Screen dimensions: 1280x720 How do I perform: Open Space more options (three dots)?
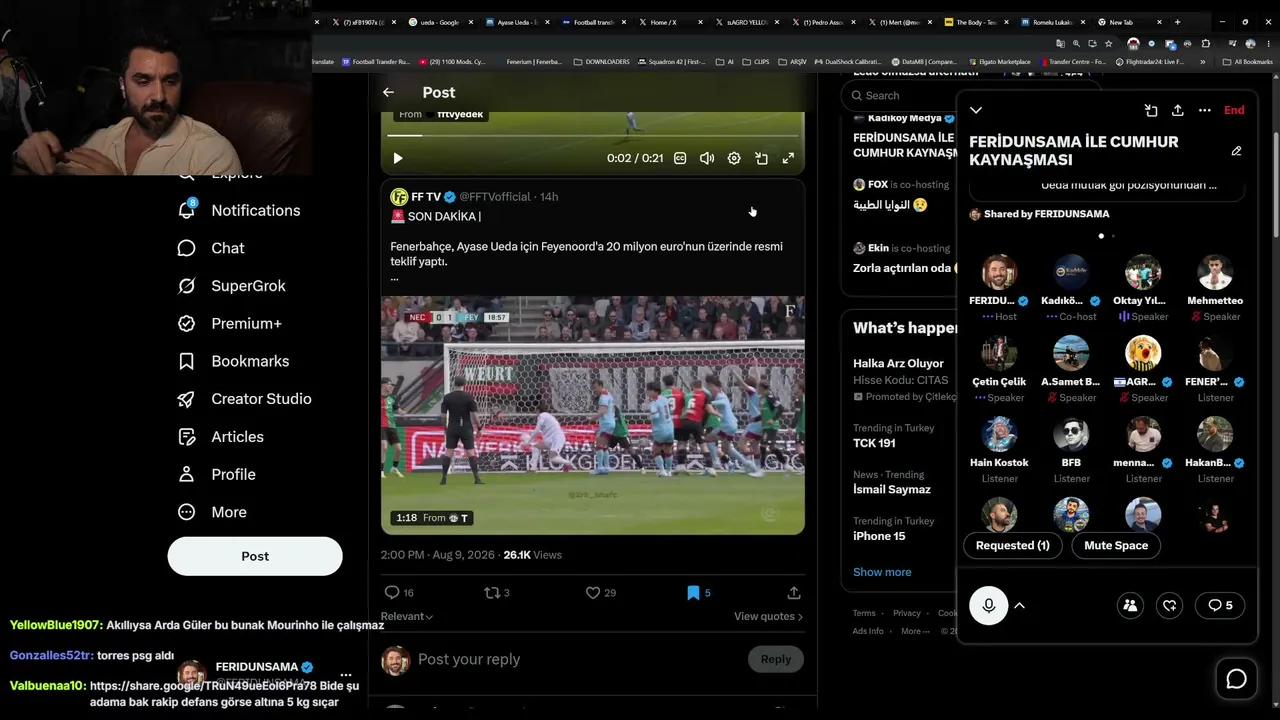tap(1205, 110)
